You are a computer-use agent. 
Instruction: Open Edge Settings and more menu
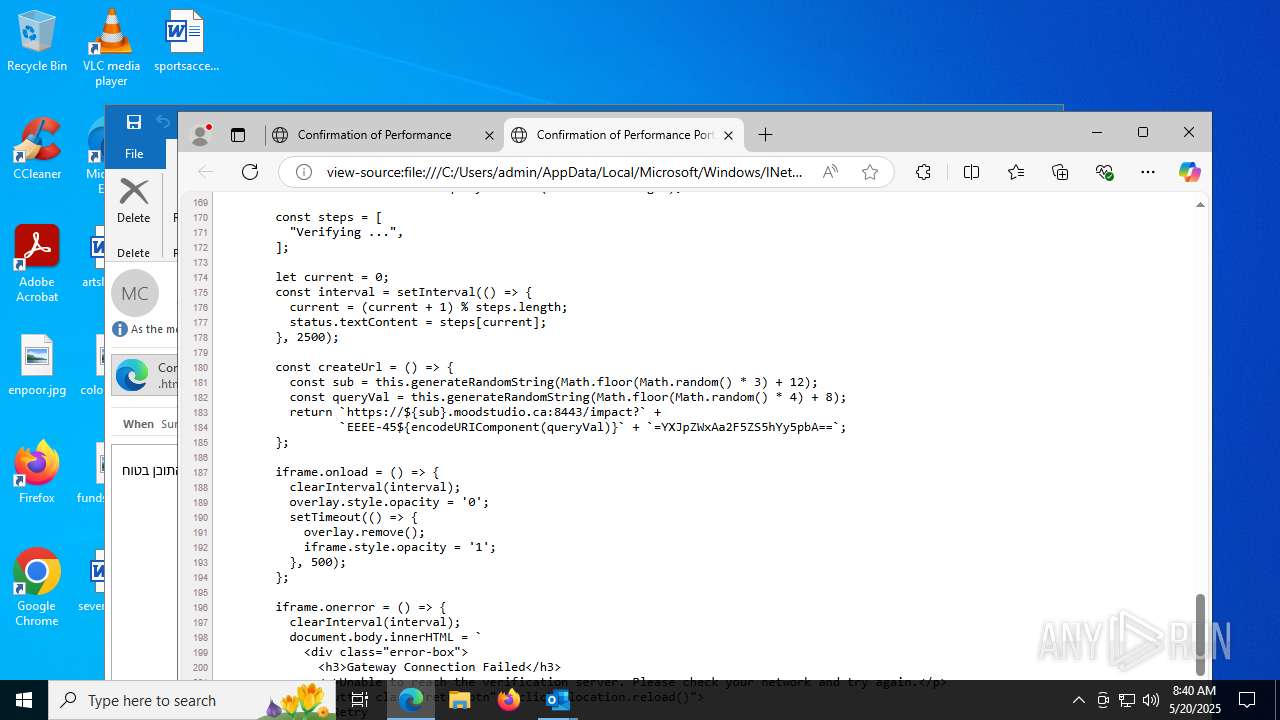pos(1148,172)
